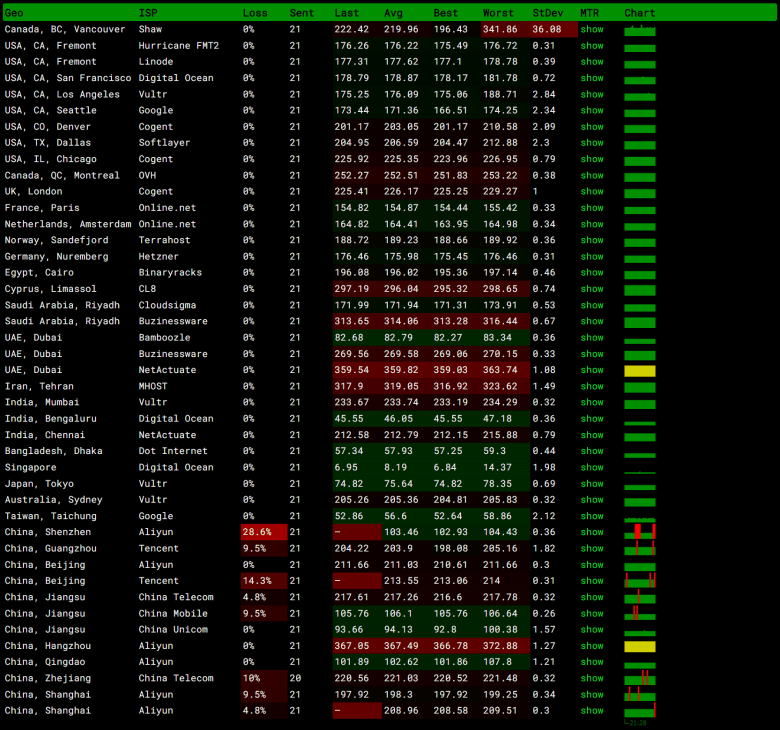Click the show link for Canada, Vancouver Shaw

[x=592, y=30]
